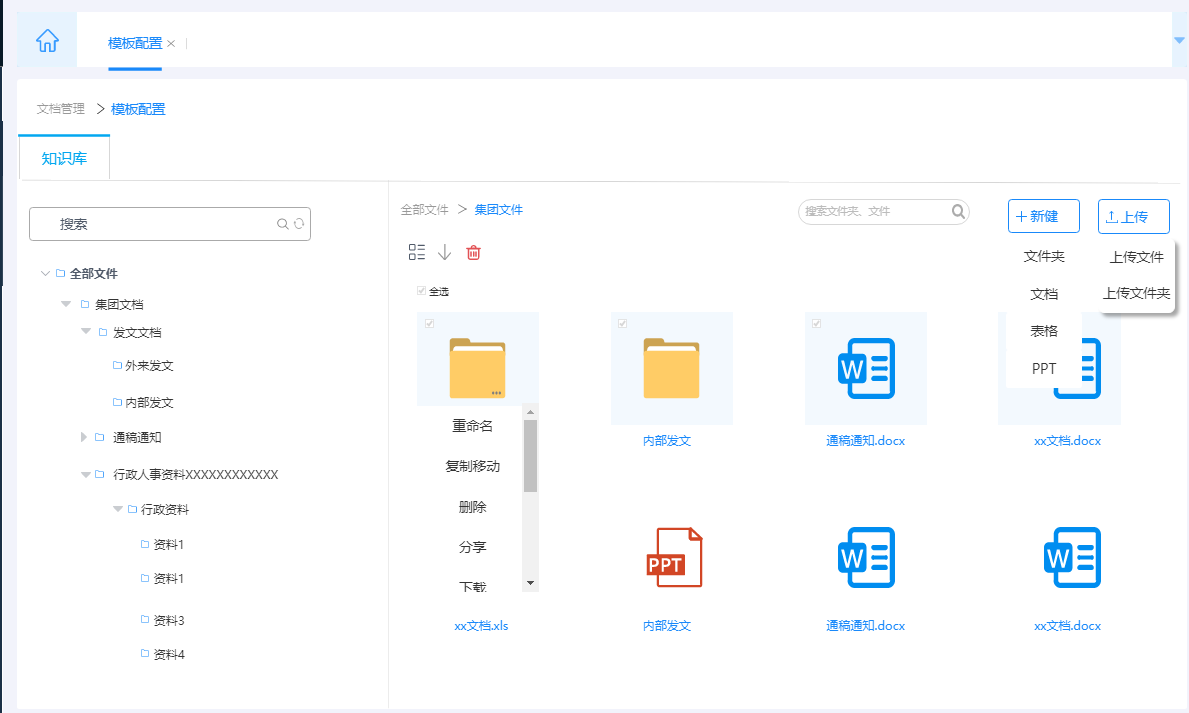Toggle the checkbox on the 内部发文 folder
The height and width of the screenshot is (713, 1189).
click(x=623, y=323)
